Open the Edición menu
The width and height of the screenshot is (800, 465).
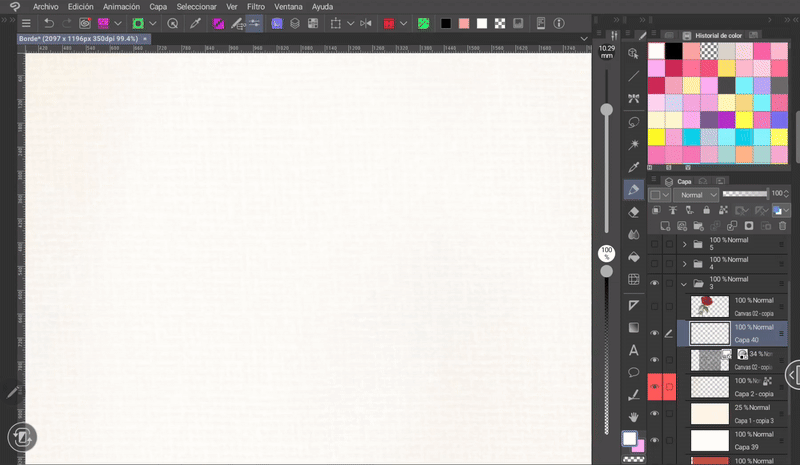tap(81, 7)
